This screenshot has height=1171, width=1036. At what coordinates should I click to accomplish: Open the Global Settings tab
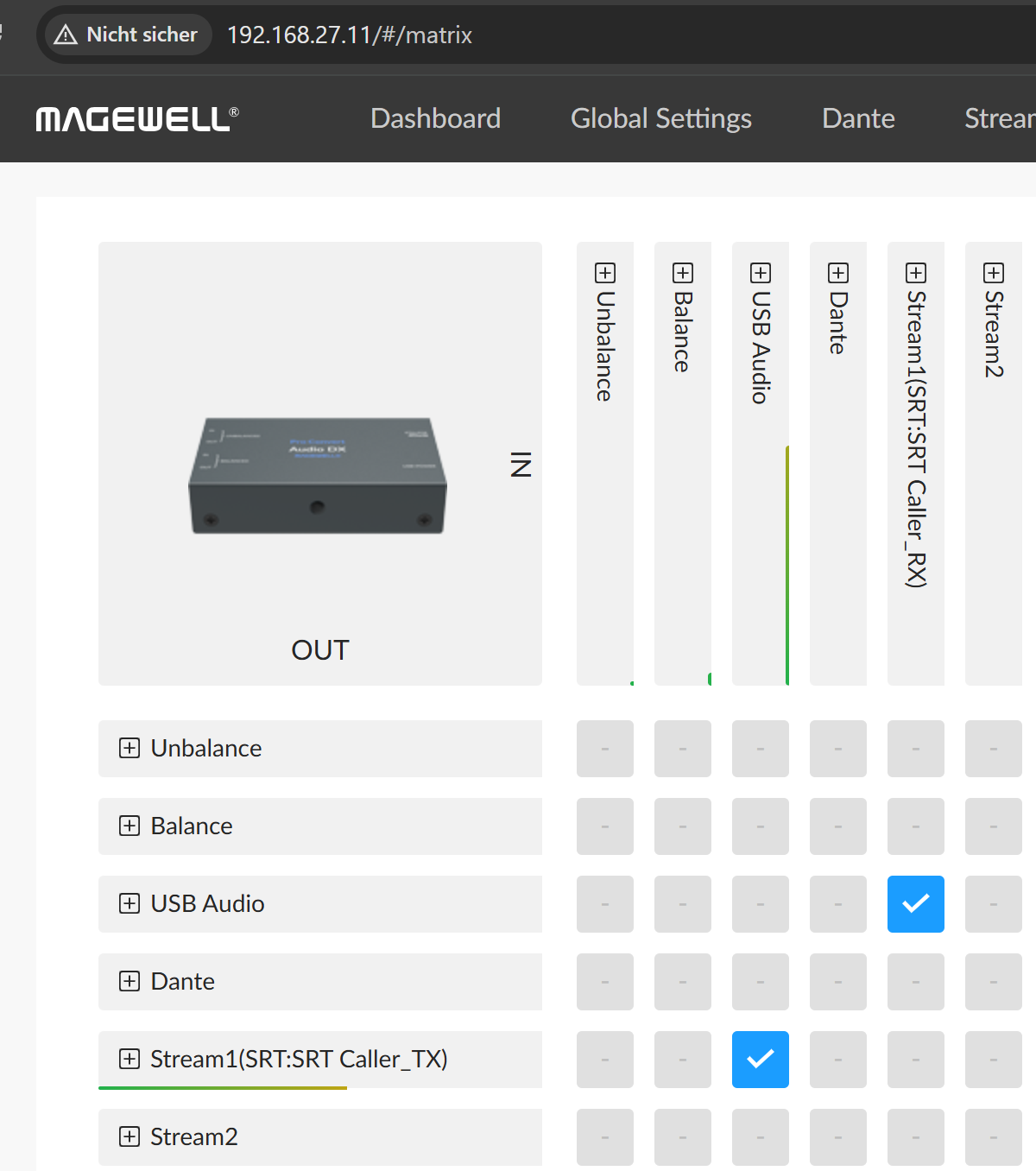tap(660, 118)
